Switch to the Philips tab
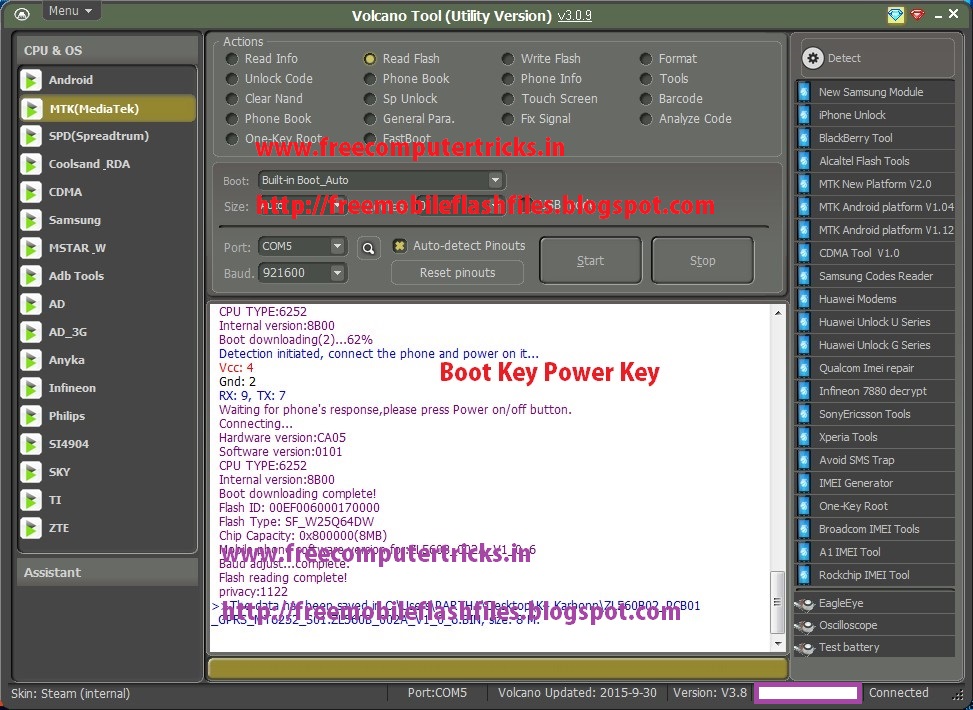This screenshot has height=710, width=973. (107, 416)
